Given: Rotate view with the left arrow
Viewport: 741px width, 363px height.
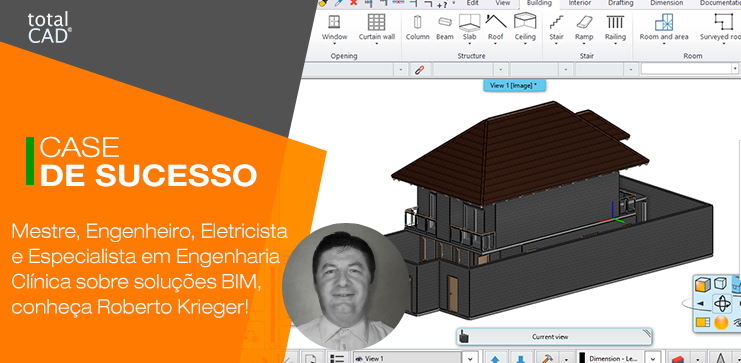Looking at the screenshot, I should point(700,303).
